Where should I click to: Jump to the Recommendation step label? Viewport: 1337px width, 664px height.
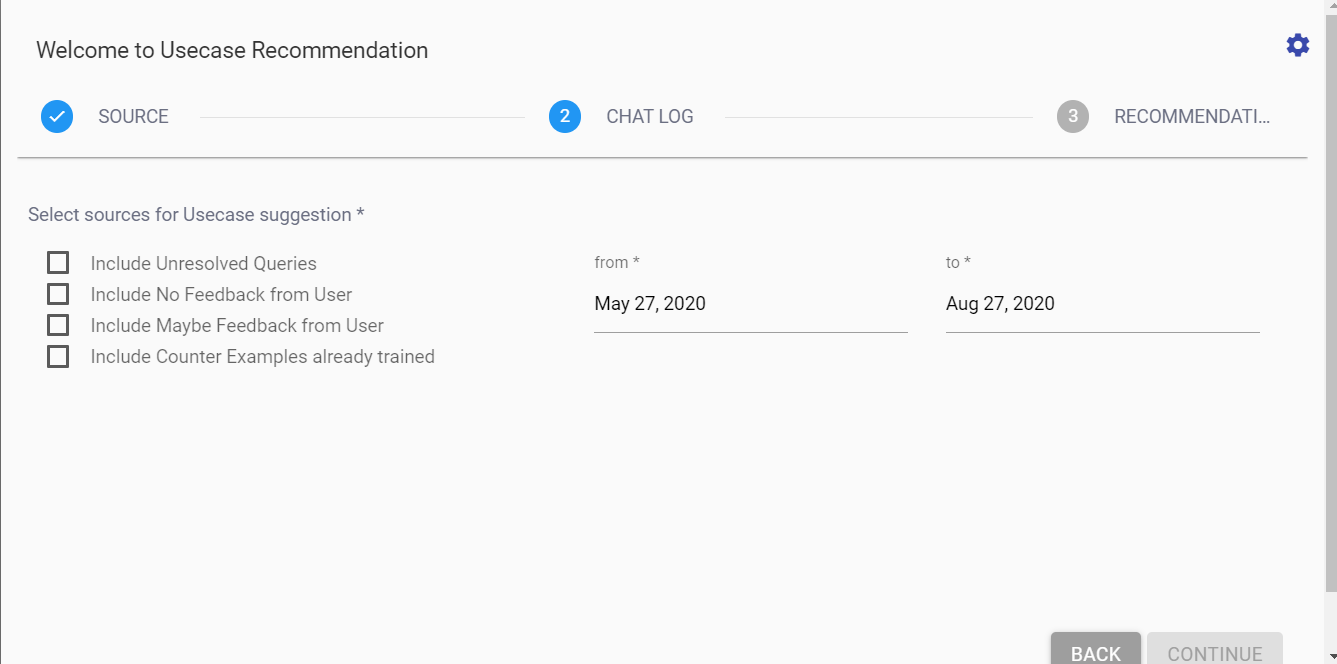[1191, 117]
